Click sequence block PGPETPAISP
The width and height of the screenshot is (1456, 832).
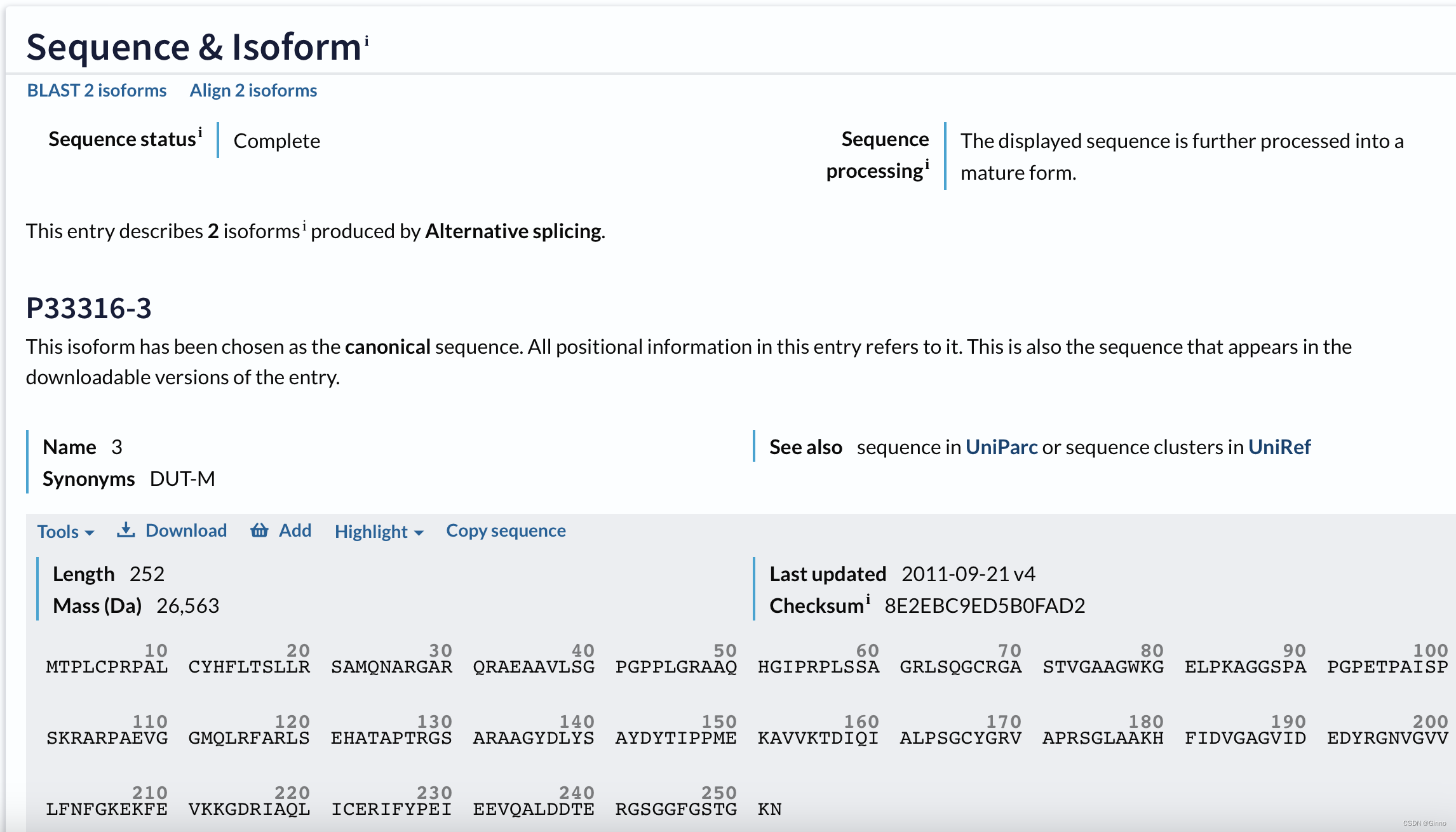[x=1387, y=667]
